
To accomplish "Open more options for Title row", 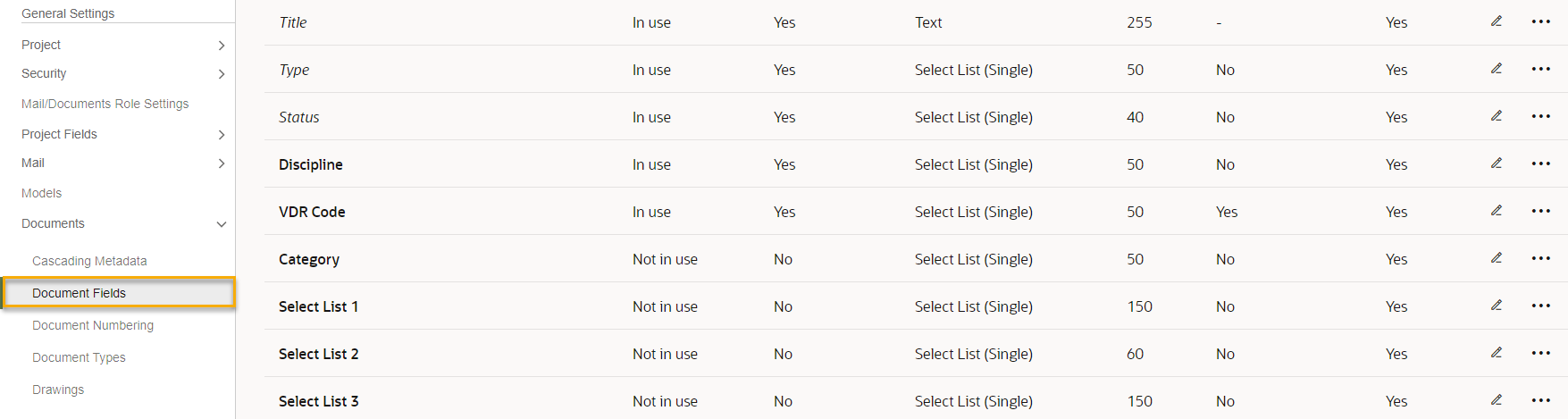I will tap(1541, 21).
